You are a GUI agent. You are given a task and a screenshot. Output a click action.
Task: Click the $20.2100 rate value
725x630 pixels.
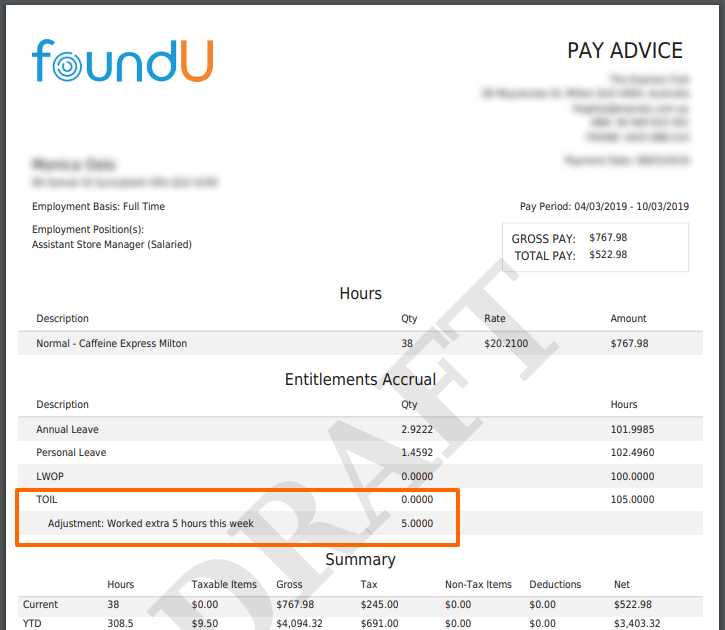coord(506,344)
